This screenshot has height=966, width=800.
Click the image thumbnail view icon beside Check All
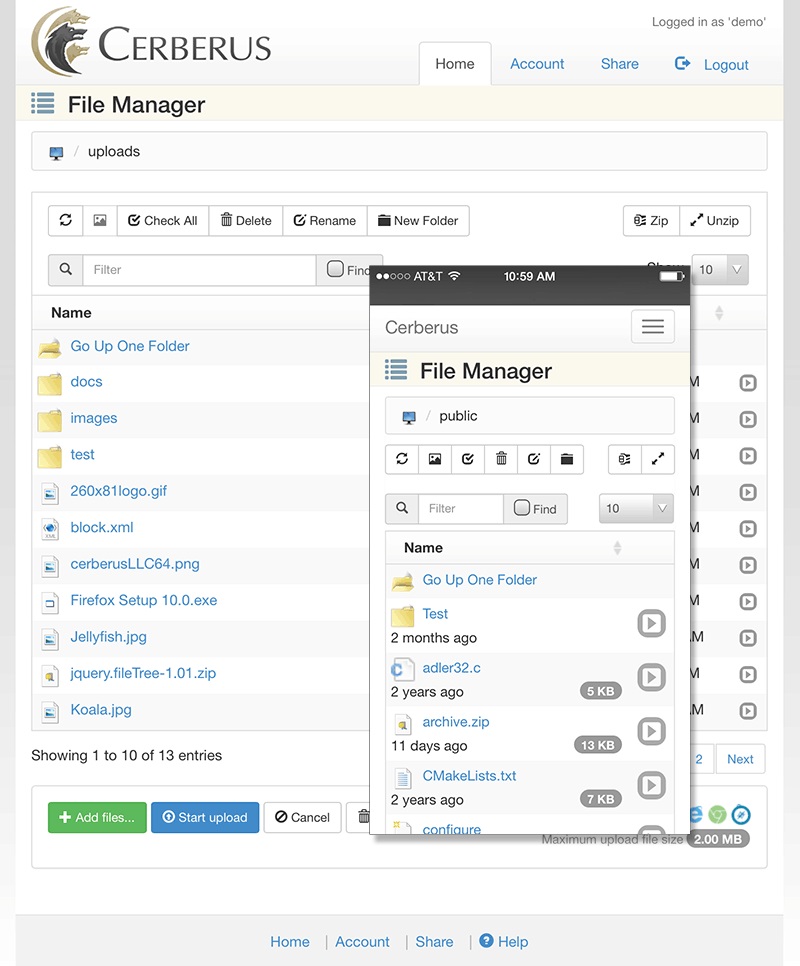click(x=100, y=221)
